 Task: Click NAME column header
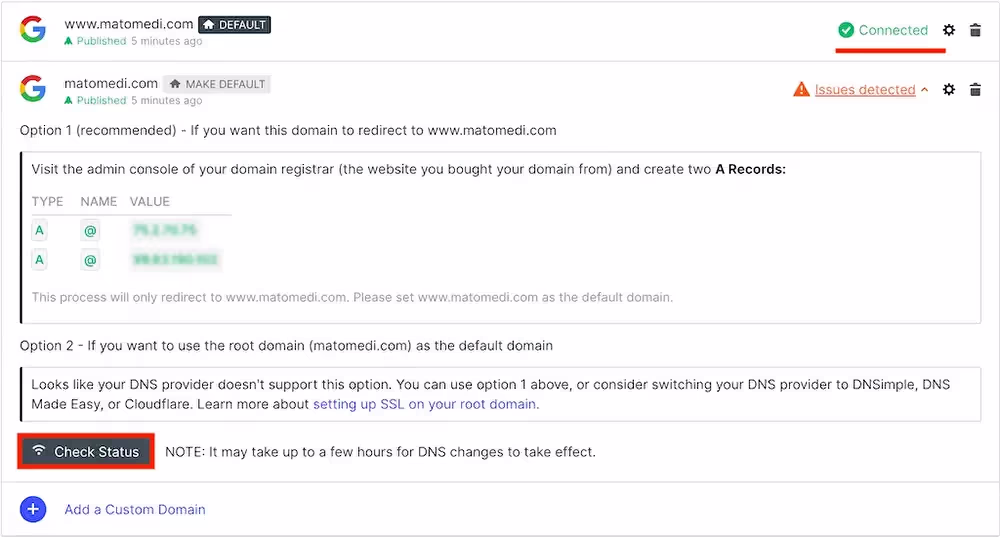click(98, 202)
